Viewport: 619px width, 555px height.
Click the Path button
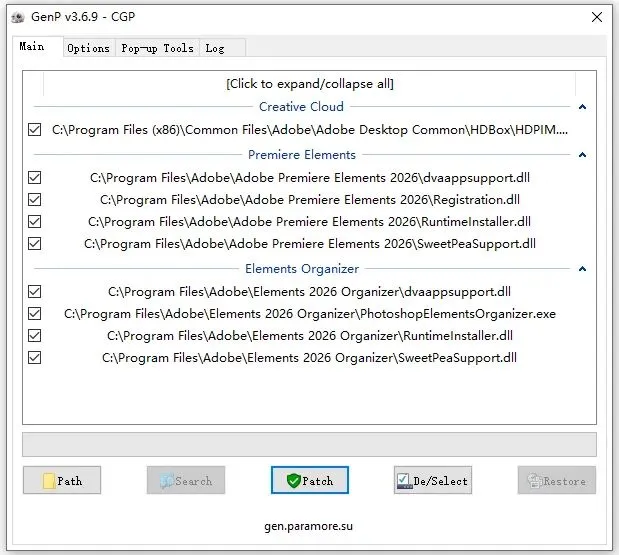[x=62, y=480]
